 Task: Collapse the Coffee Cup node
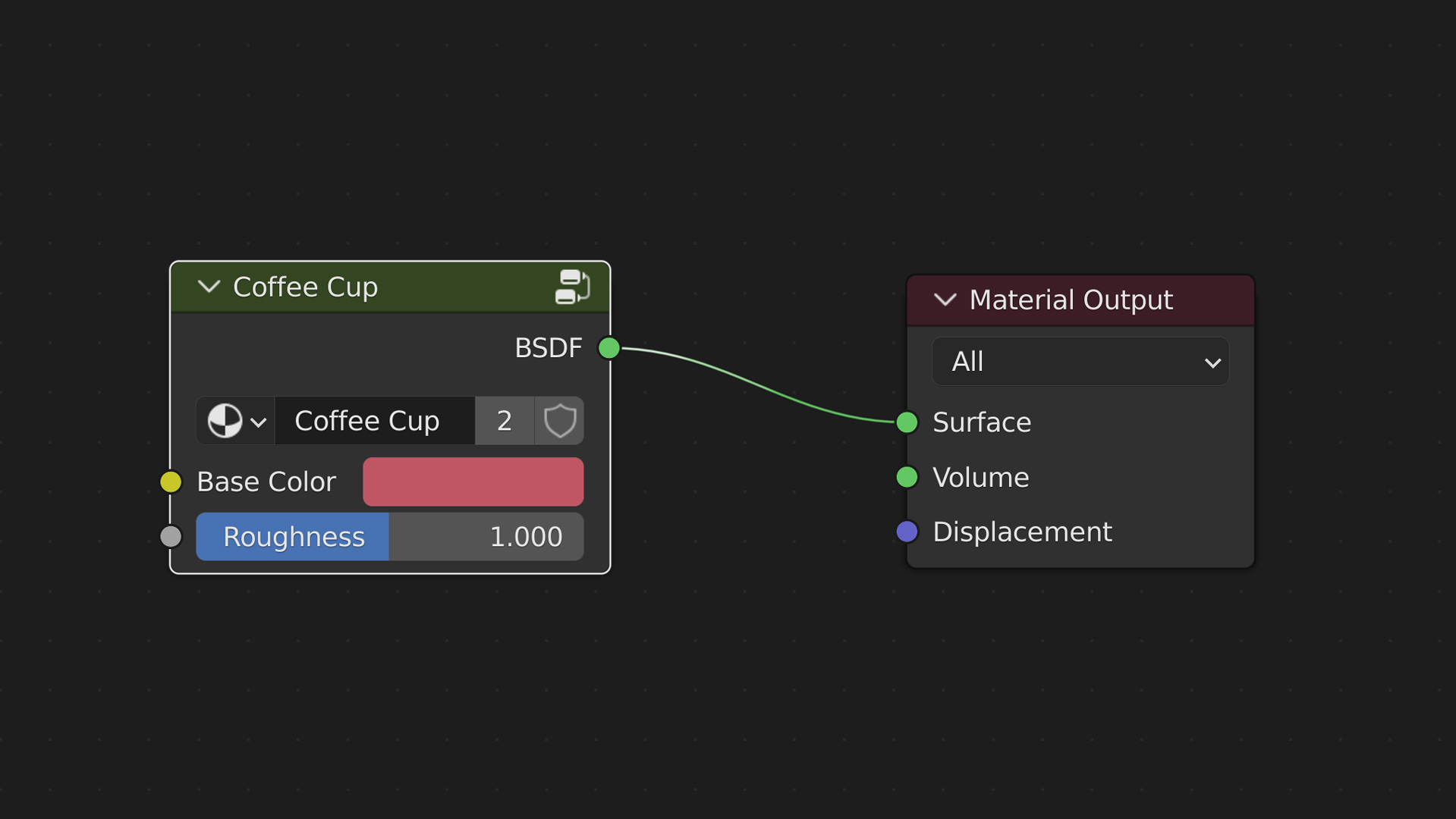tap(209, 287)
